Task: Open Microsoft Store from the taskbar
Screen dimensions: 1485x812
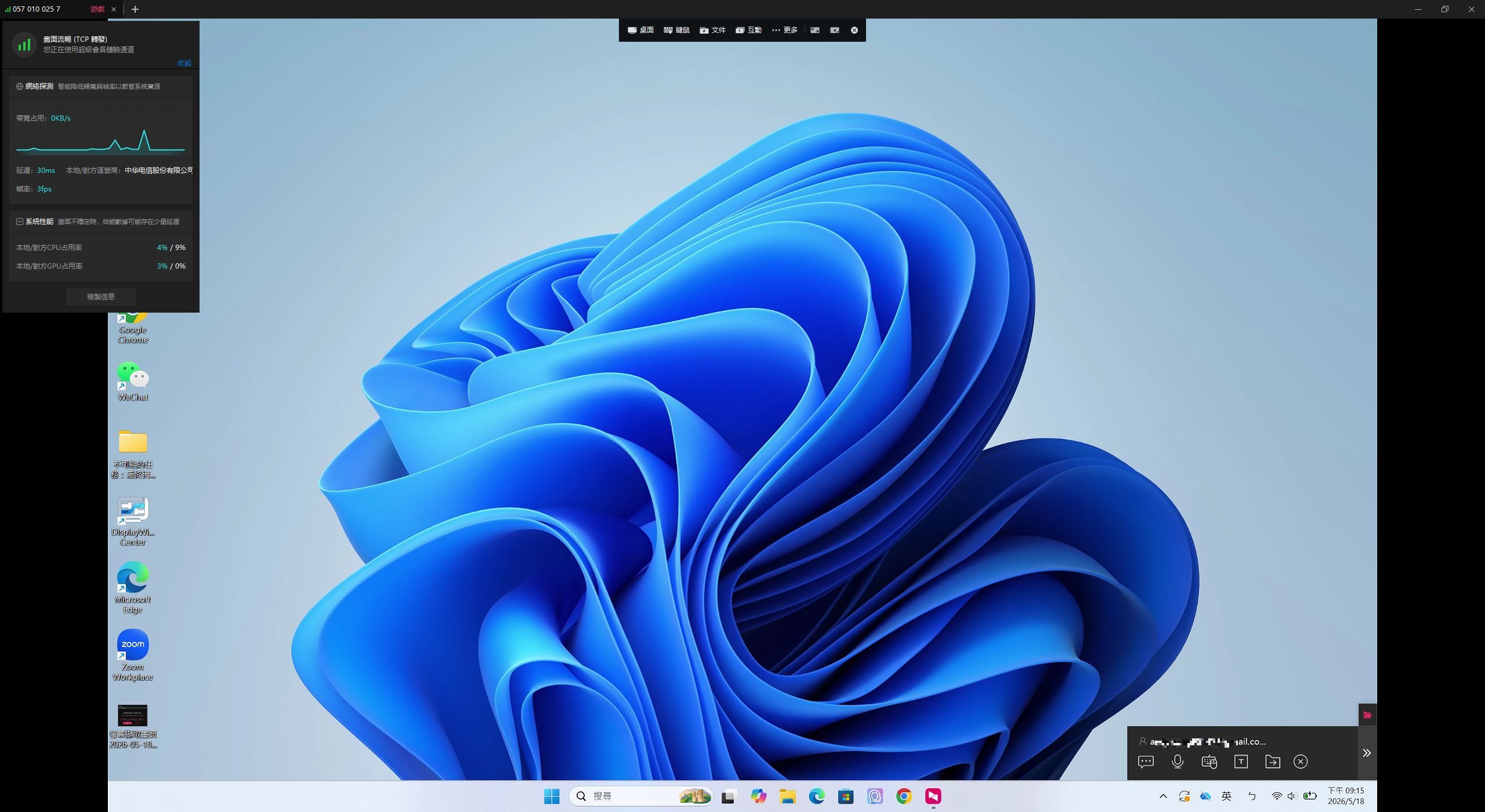Action: 846,796
